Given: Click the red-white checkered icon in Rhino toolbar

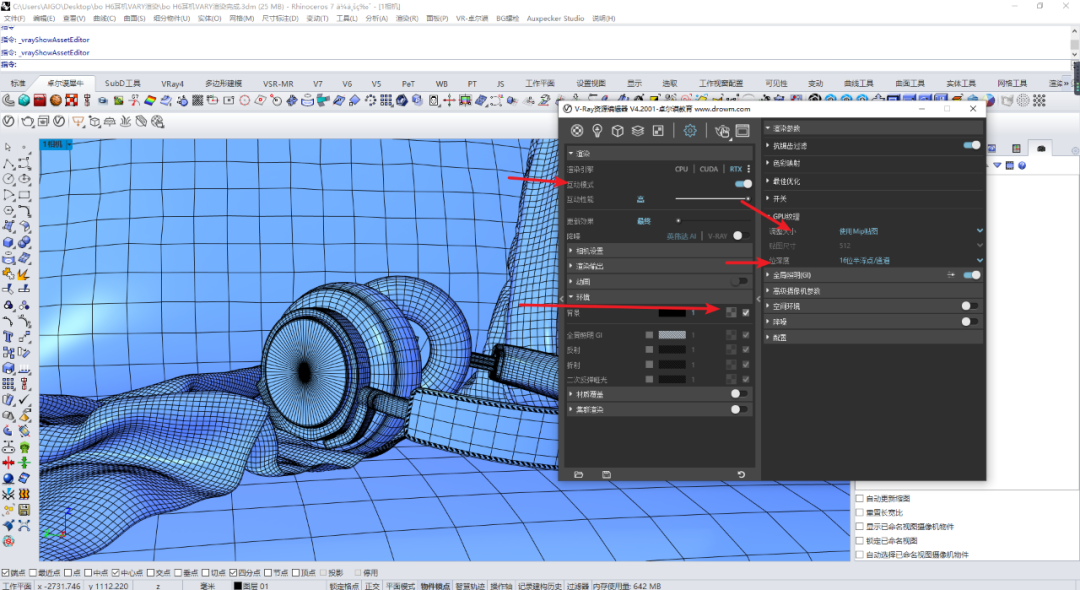Looking at the screenshot, I should tap(72, 101).
